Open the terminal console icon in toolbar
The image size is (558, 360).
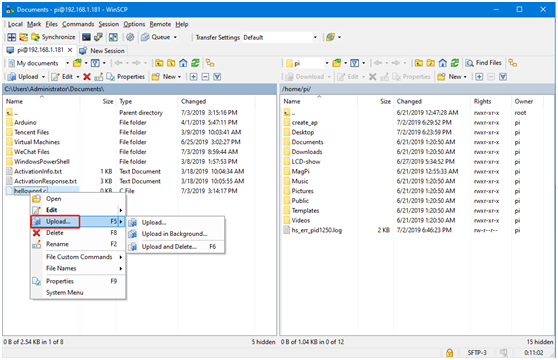(86, 37)
